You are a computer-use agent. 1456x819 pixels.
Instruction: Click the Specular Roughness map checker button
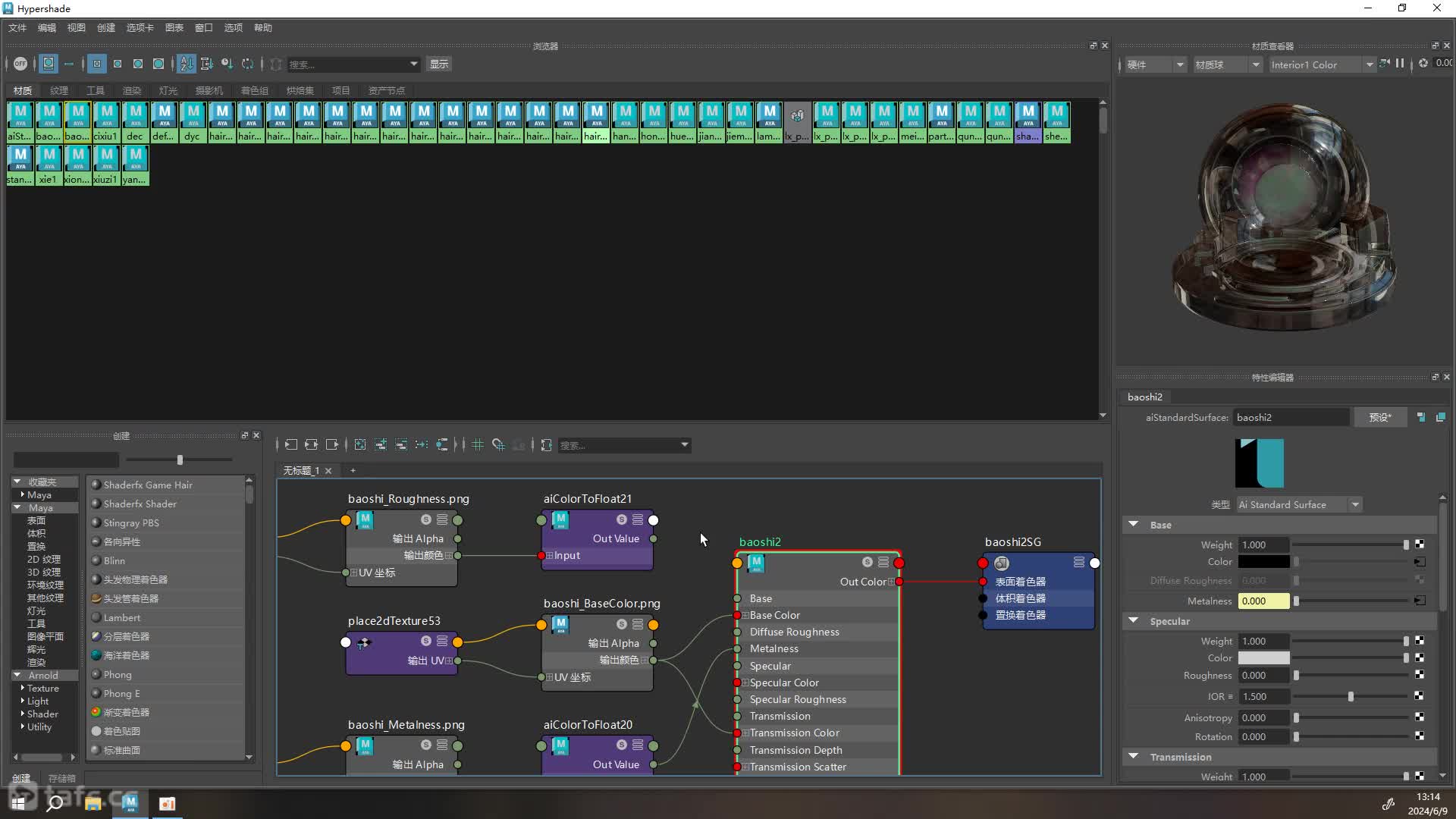pyautogui.click(x=1420, y=675)
